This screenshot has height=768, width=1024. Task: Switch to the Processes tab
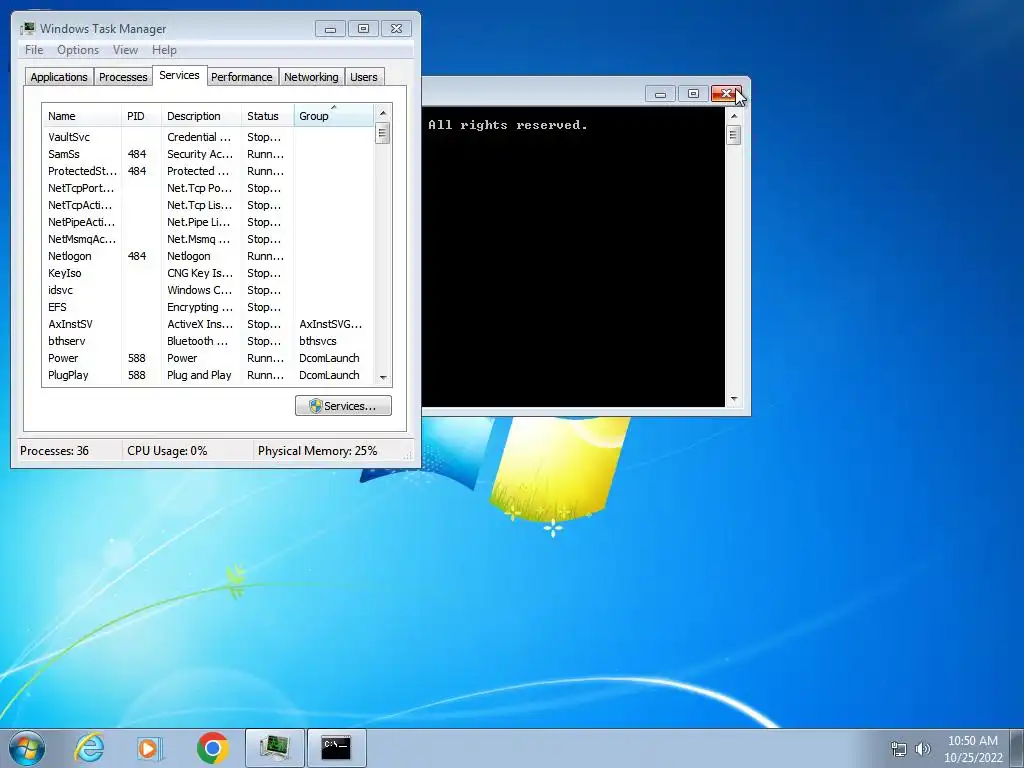pyautogui.click(x=123, y=77)
